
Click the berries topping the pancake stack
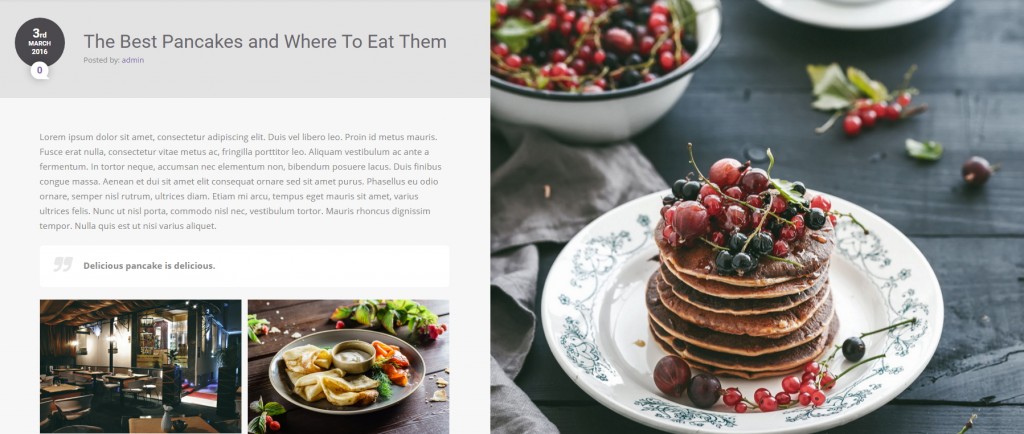pyautogui.click(x=744, y=212)
